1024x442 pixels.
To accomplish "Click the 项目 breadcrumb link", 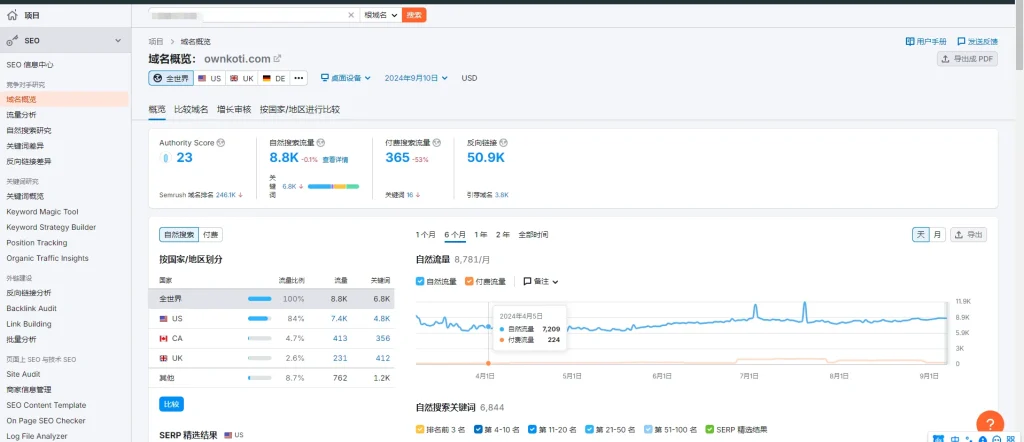I will pos(155,41).
